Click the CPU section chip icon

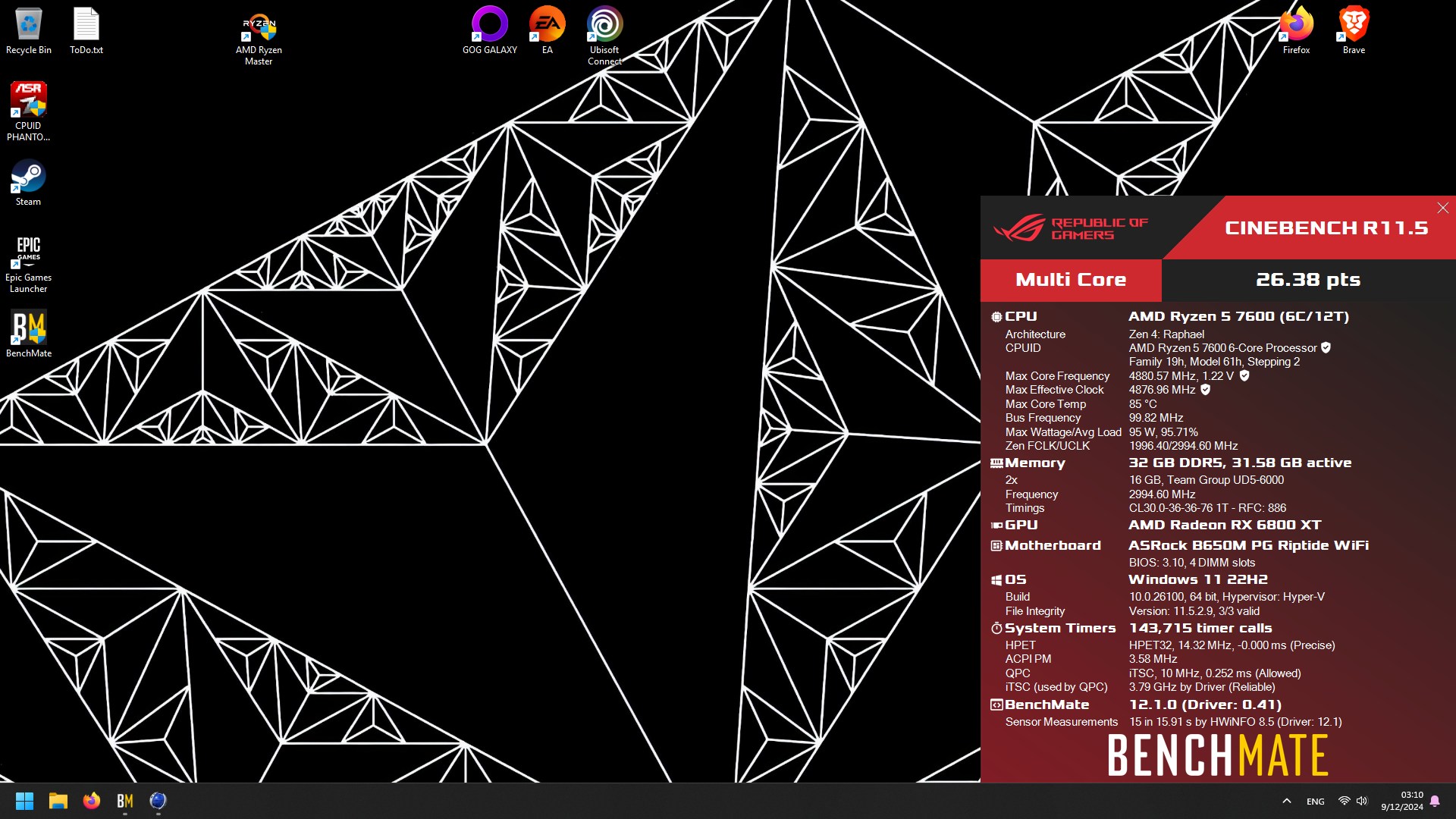[996, 317]
